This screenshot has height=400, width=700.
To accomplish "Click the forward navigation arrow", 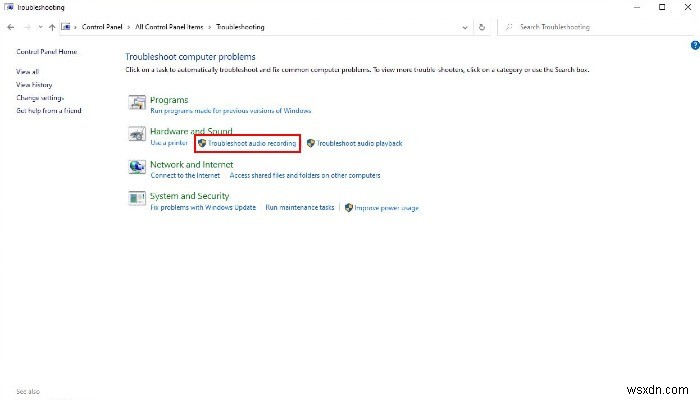I will (x=27, y=27).
